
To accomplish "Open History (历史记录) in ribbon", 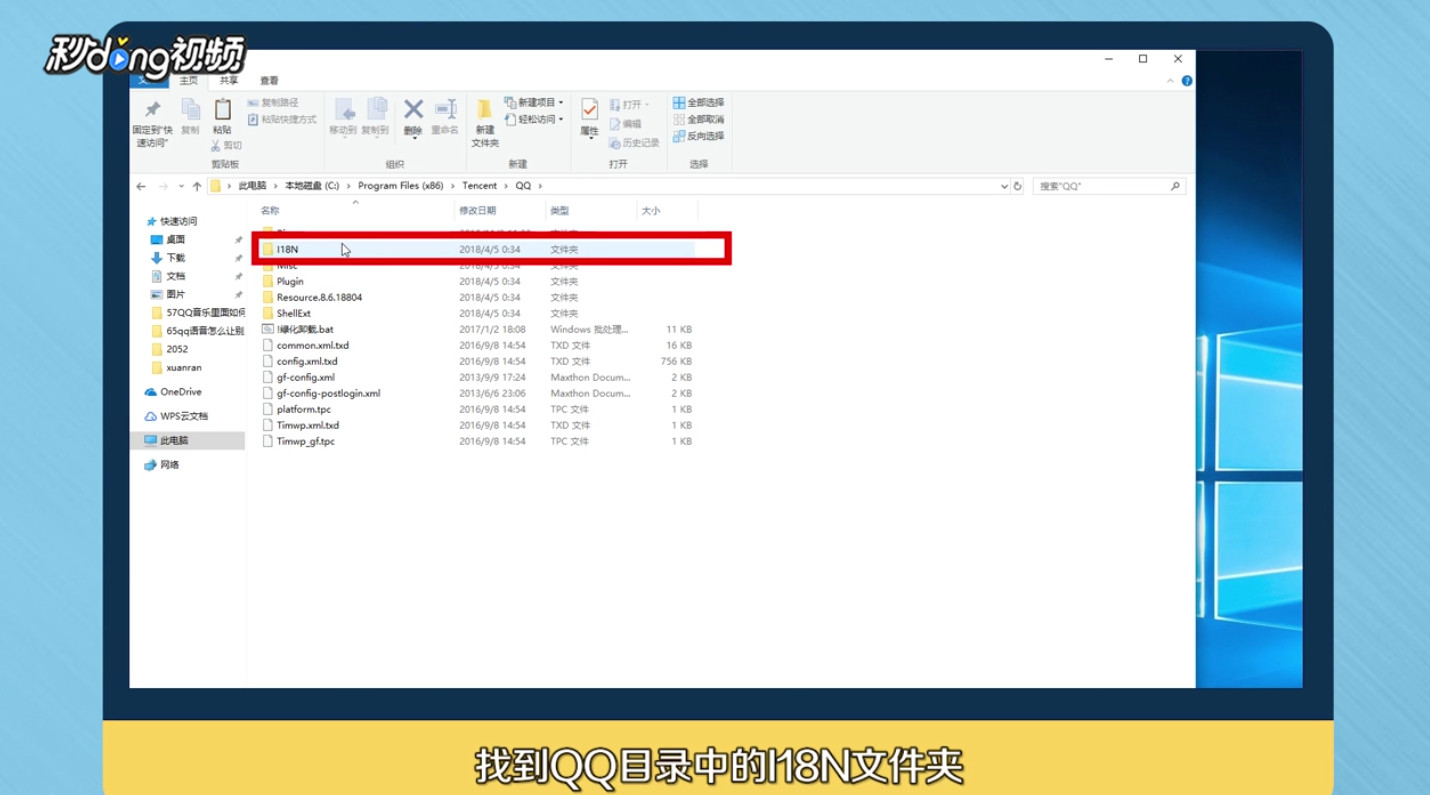I will pos(634,143).
